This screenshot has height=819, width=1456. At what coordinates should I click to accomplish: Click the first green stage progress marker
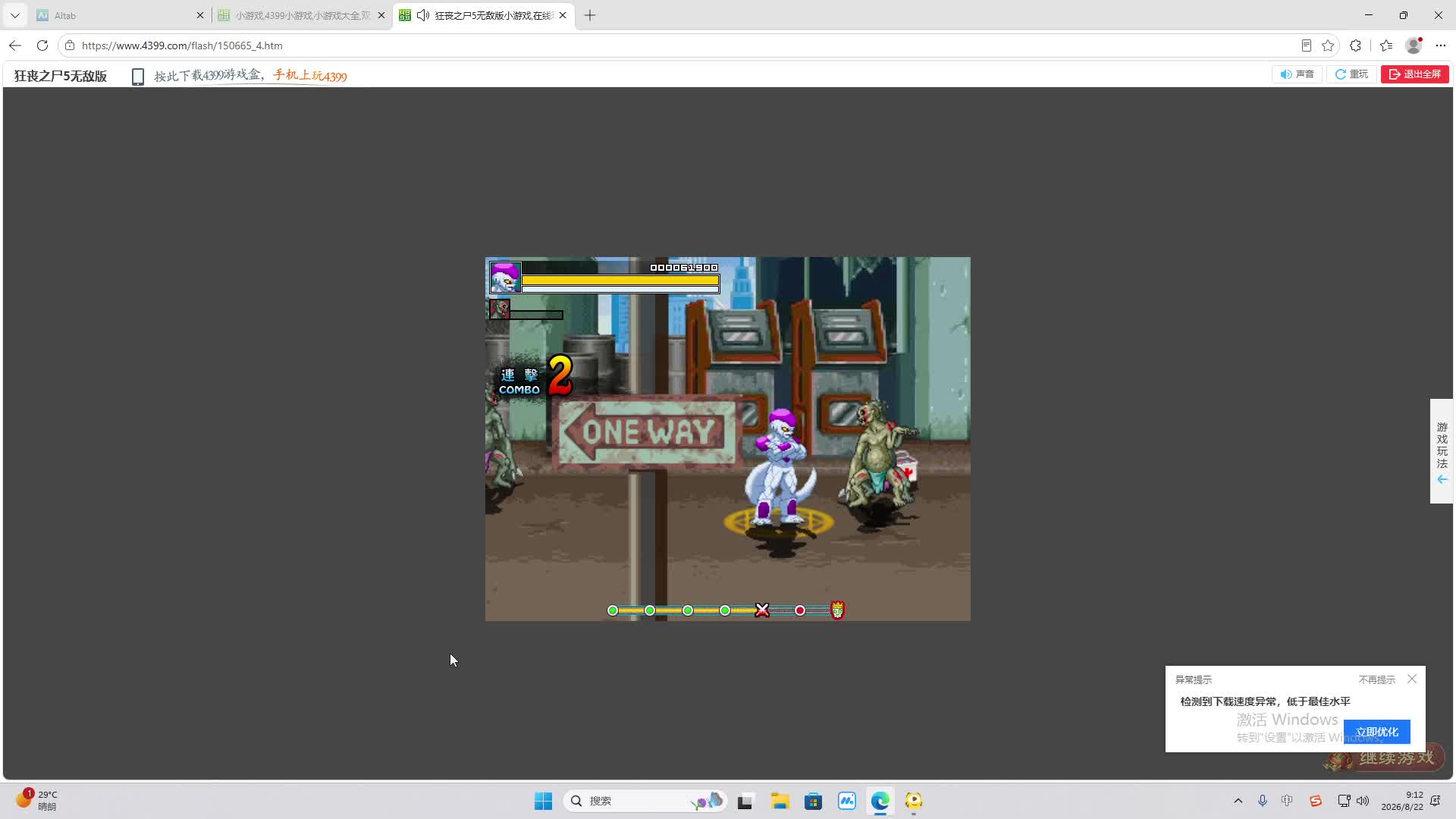click(x=613, y=610)
